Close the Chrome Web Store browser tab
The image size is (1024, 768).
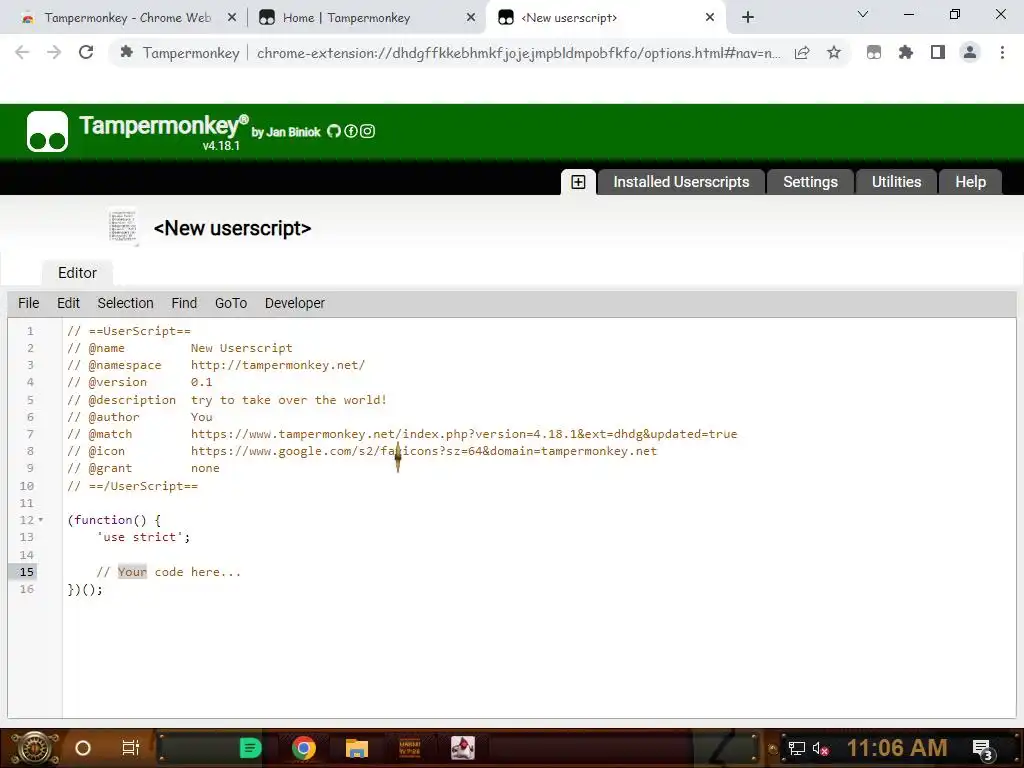coord(232,18)
